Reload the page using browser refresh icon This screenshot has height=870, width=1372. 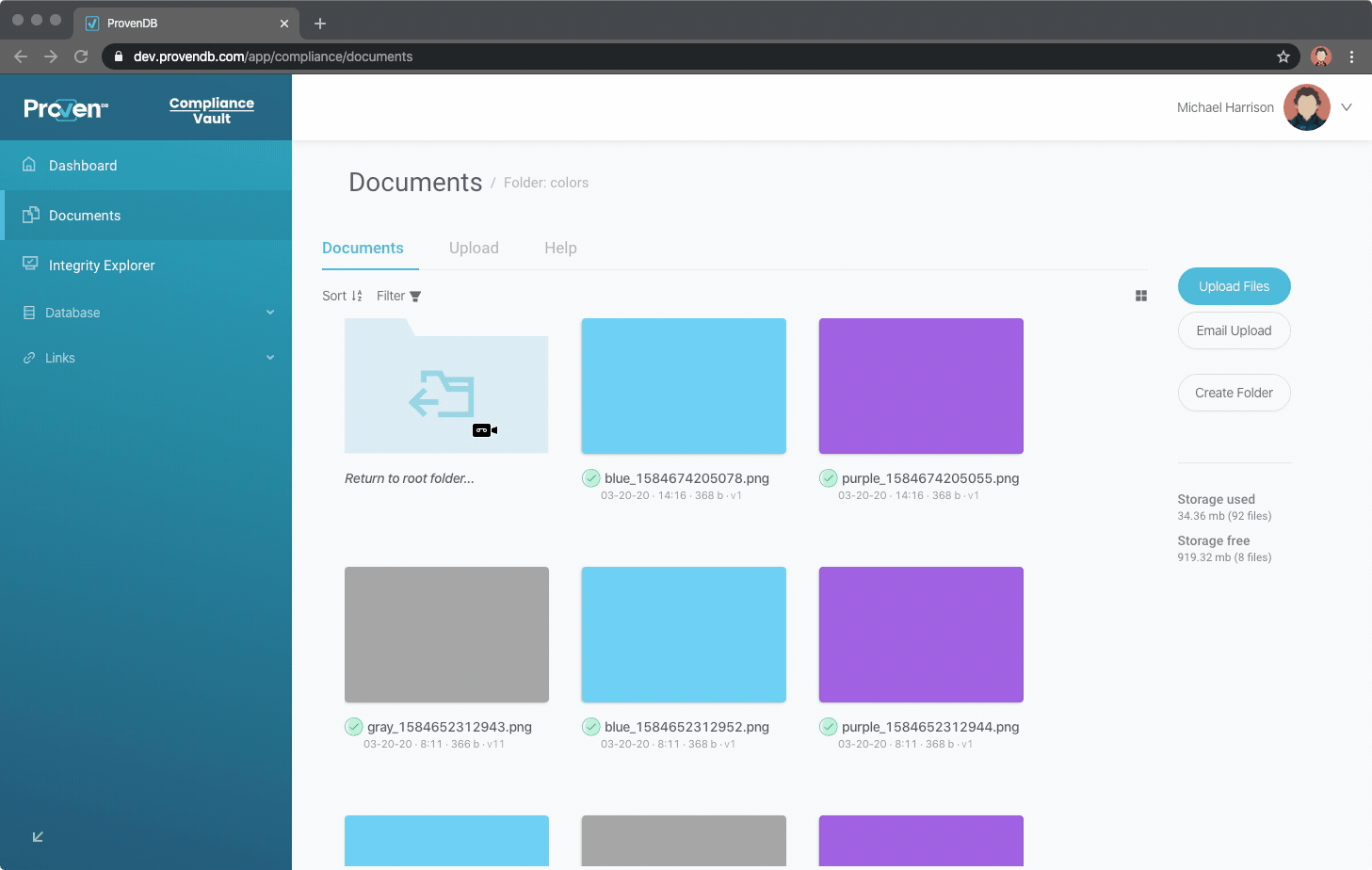81,56
